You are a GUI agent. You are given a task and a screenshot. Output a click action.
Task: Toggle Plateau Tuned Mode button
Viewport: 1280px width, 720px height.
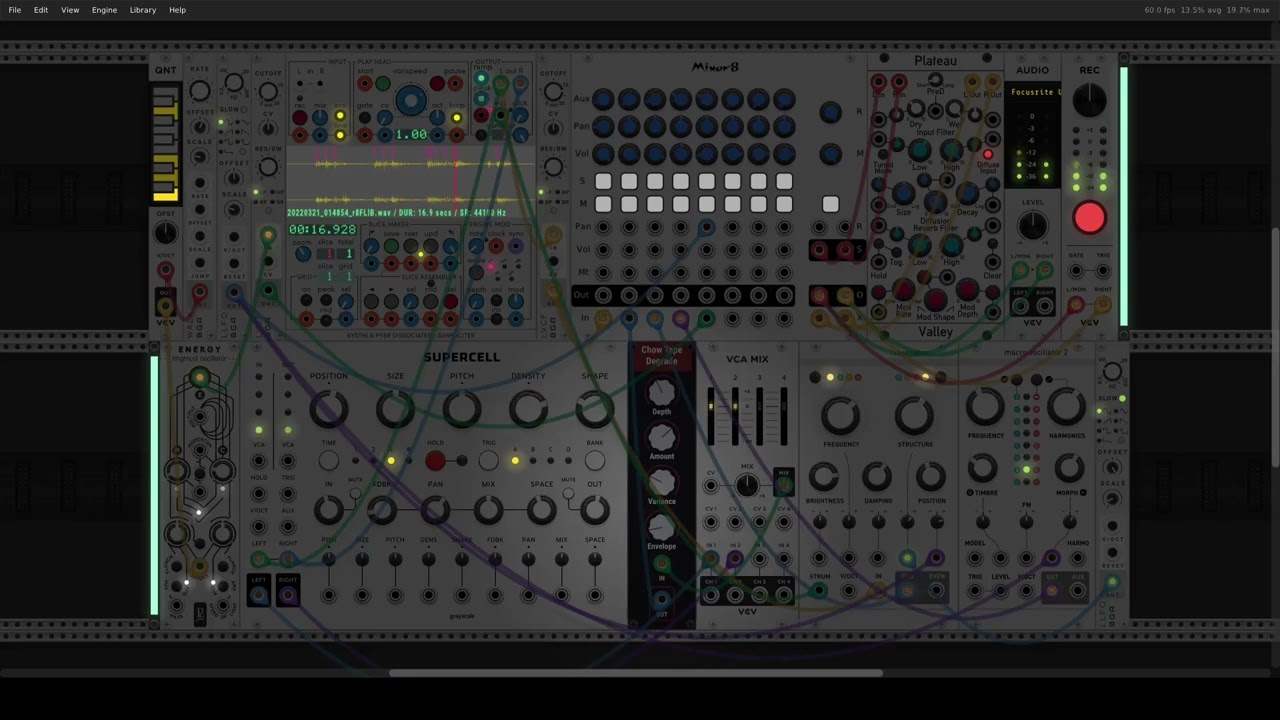click(x=881, y=153)
